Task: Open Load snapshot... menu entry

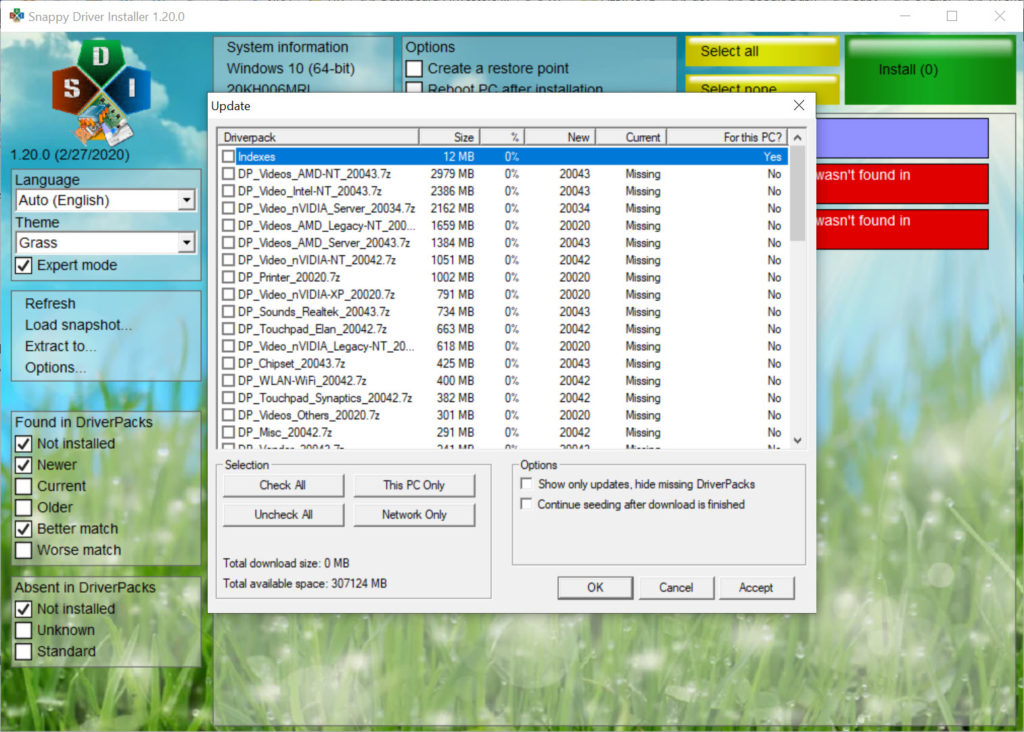Action: (78, 325)
